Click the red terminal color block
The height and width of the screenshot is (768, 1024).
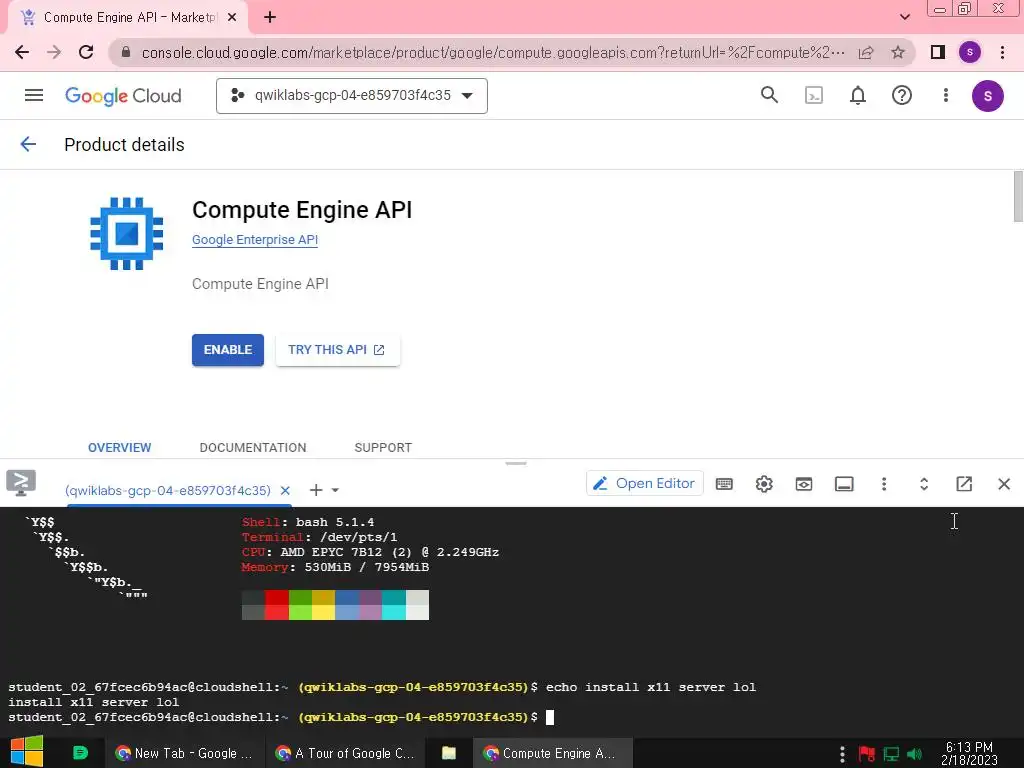click(x=277, y=605)
